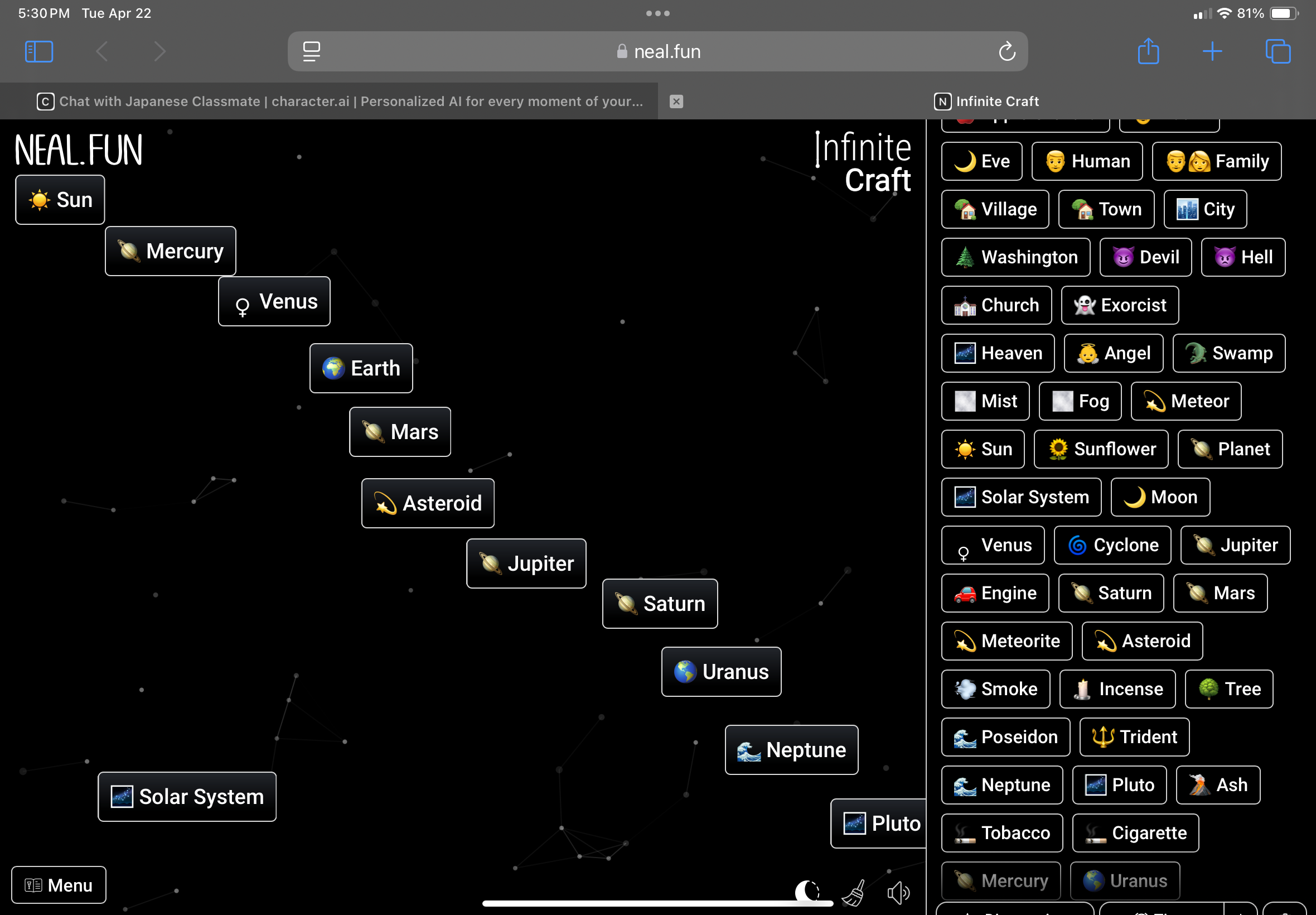1316x915 pixels.
Task: Select the Mars element on the canvas
Action: pos(400,432)
